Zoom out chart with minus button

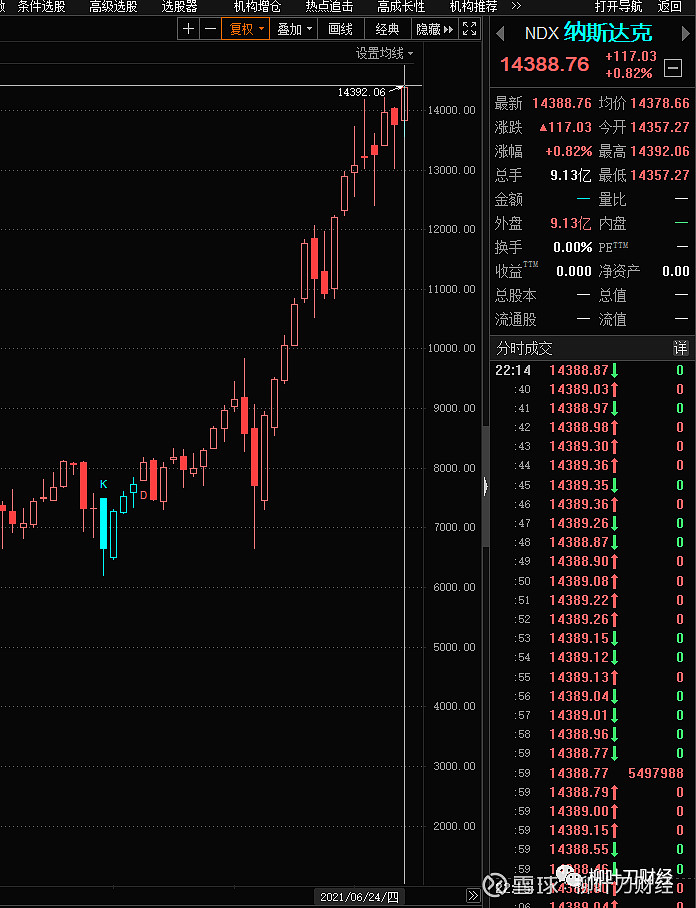210,28
